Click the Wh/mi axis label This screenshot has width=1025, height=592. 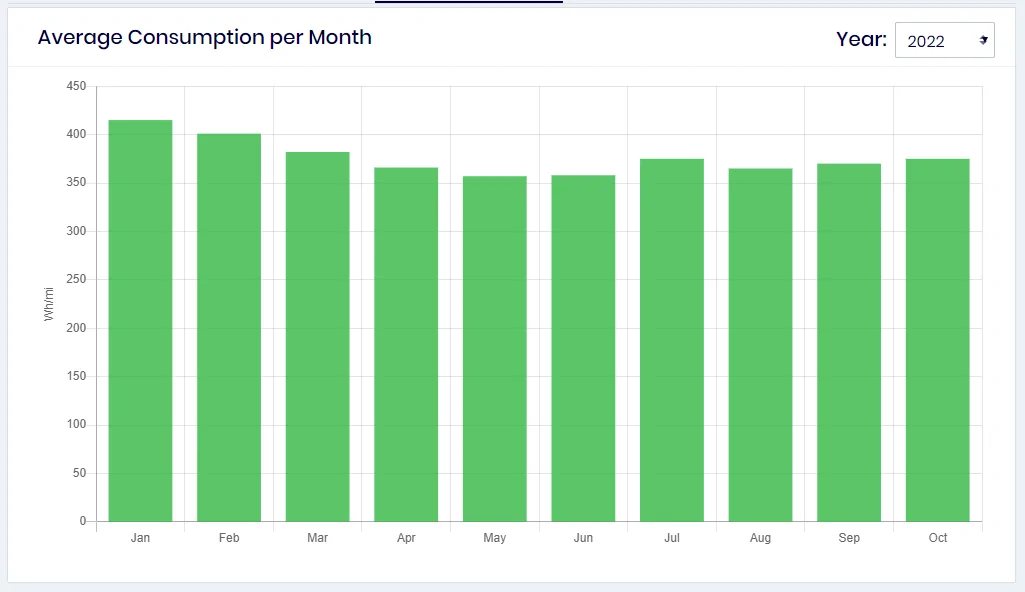(x=48, y=304)
